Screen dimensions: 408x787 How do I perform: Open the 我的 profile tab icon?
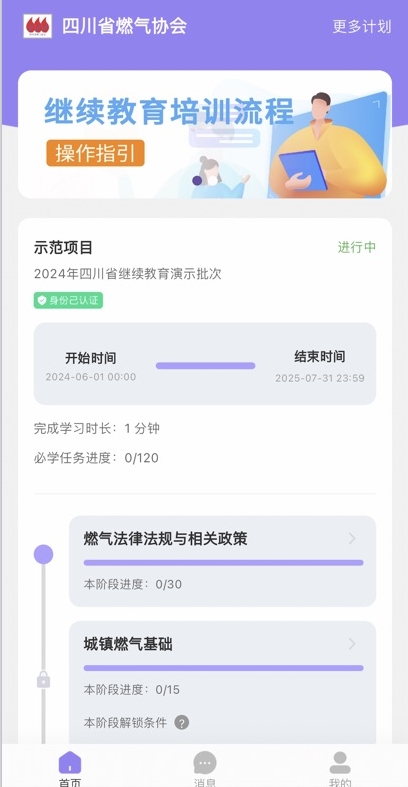point(340,762)
